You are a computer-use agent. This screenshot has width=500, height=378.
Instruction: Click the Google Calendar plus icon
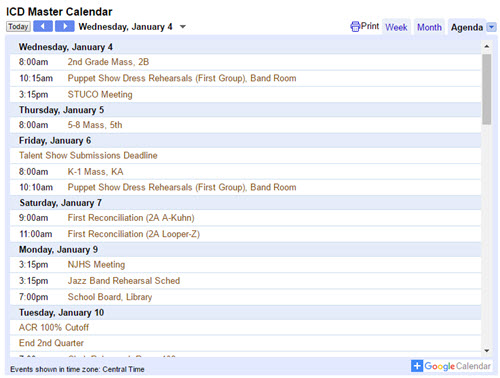pos(417,366)
